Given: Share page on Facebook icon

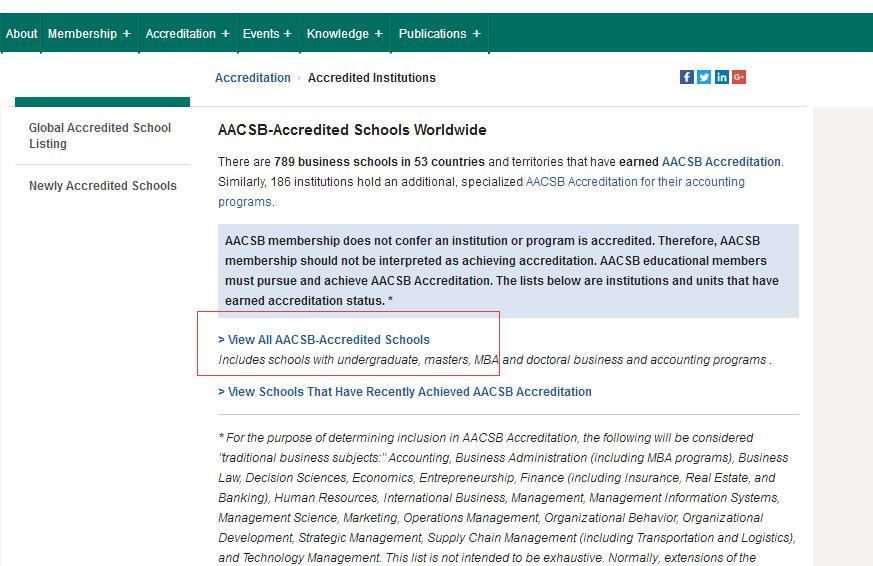Looking at the screenshot, I should [x=686, y=77].
